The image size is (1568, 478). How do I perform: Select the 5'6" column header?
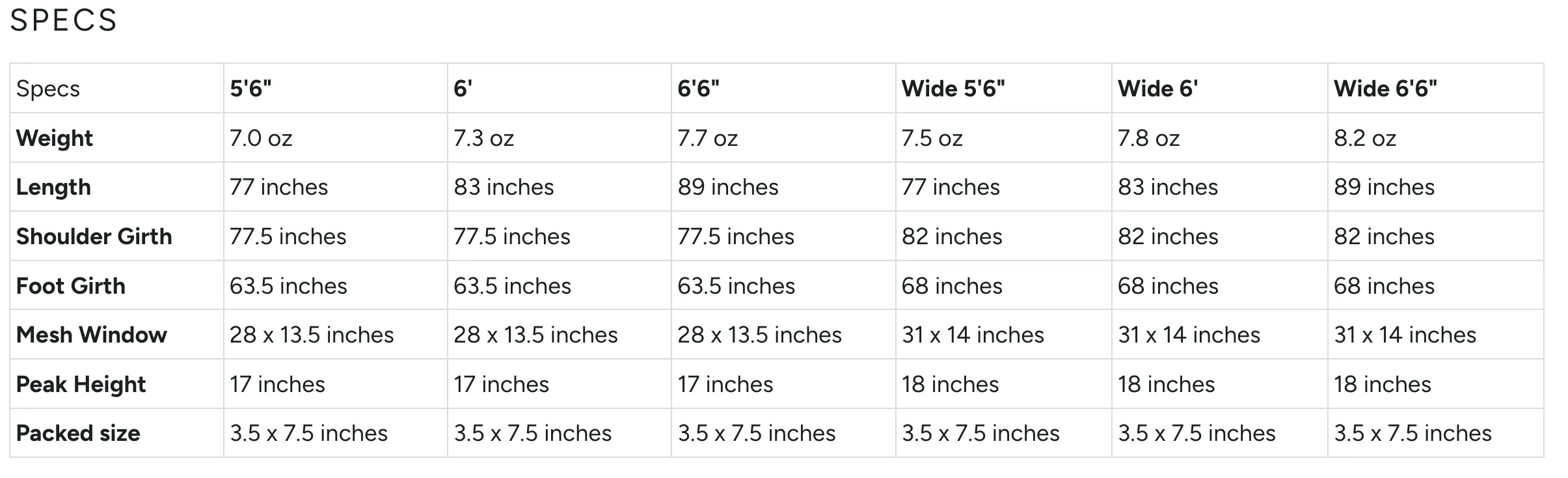tap(250, 89)
